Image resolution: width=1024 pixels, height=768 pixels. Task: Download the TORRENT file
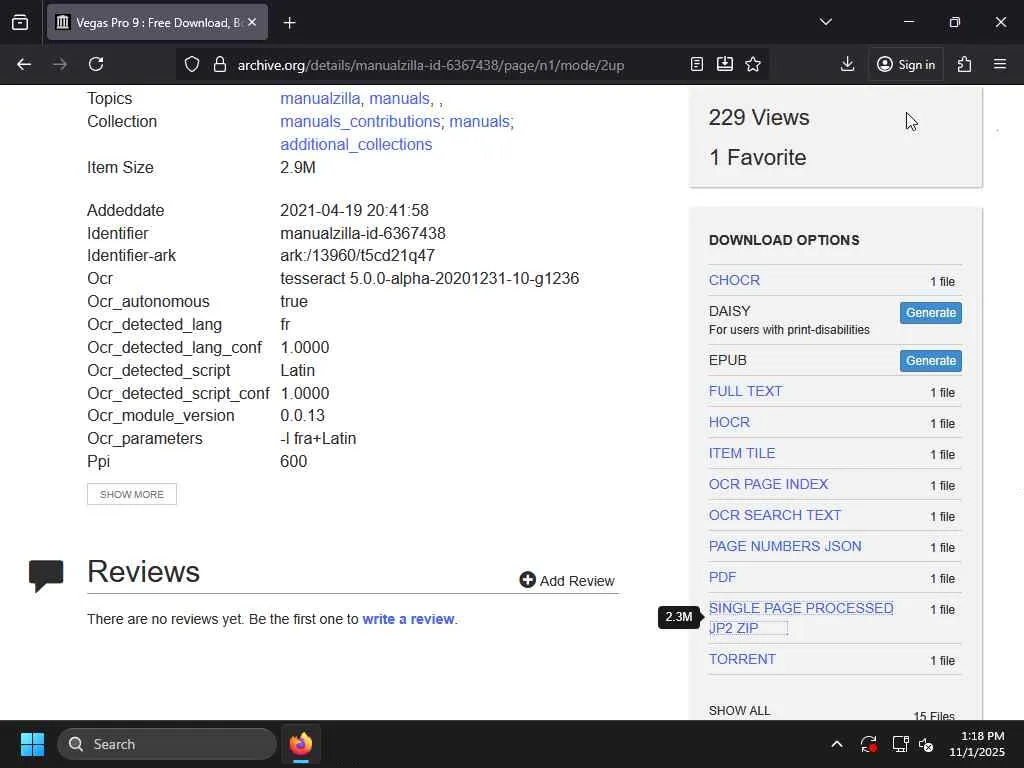pos(742,660)
